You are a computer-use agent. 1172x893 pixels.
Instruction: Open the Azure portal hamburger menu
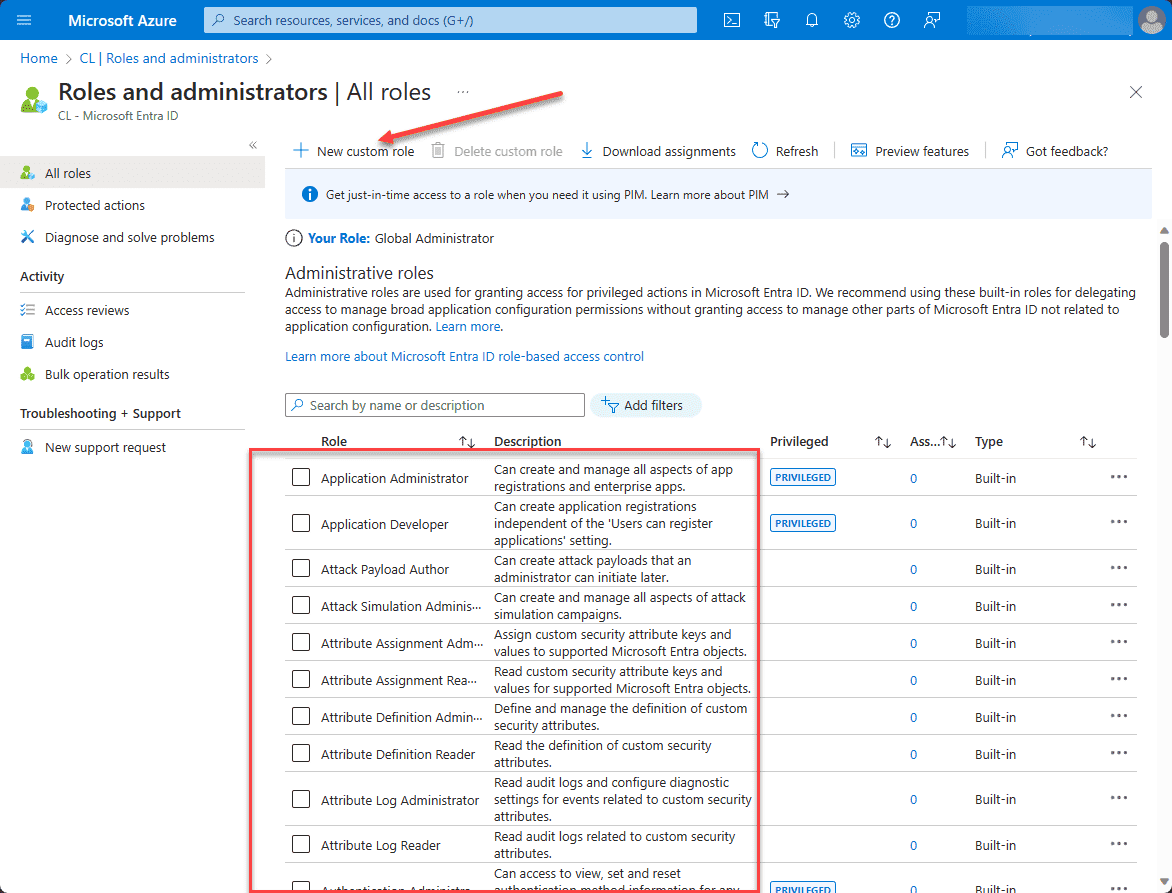coord(24,20)
